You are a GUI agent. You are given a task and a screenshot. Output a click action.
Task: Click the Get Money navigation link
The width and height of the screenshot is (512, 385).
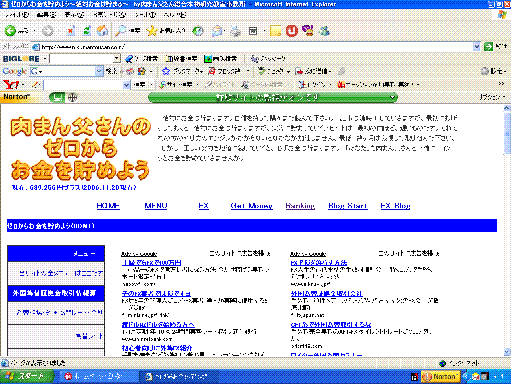[251, 206]
